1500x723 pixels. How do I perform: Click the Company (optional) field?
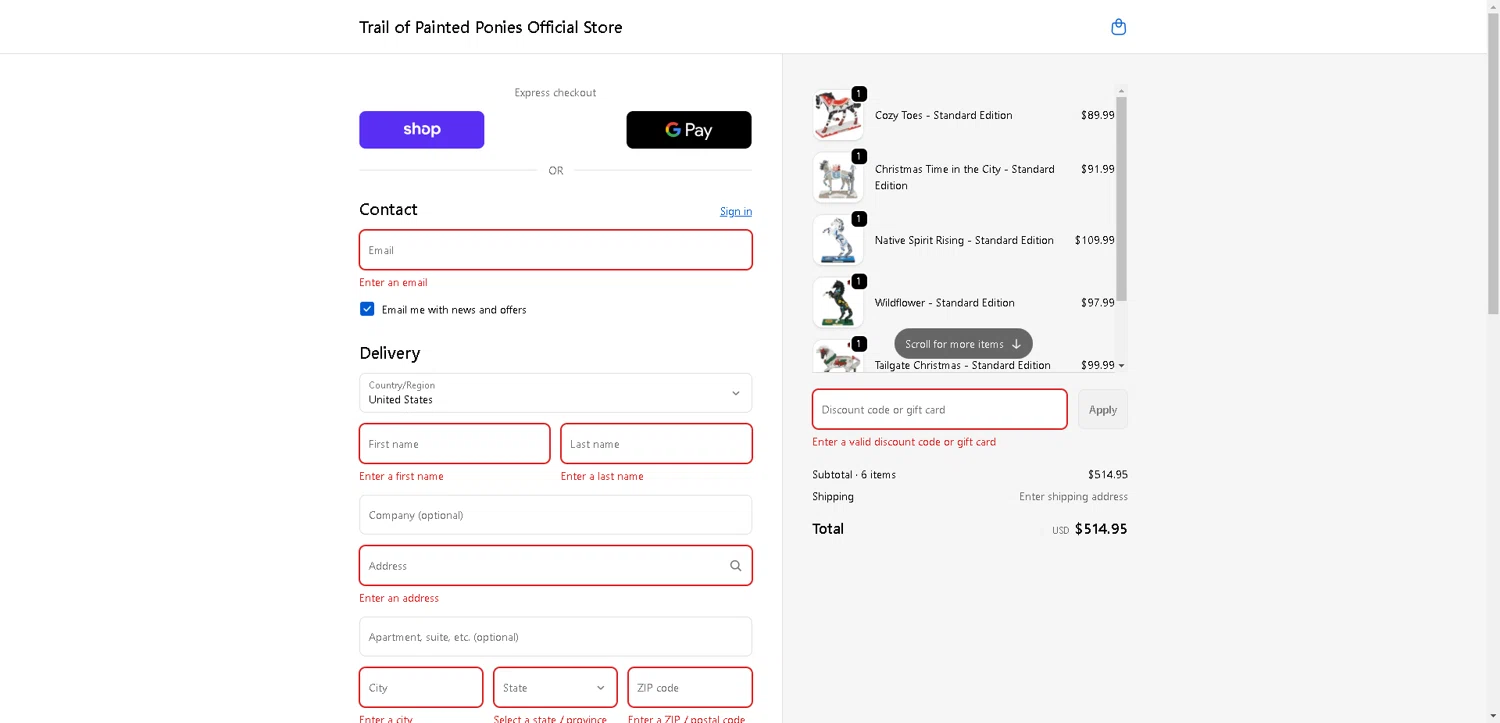556,515
